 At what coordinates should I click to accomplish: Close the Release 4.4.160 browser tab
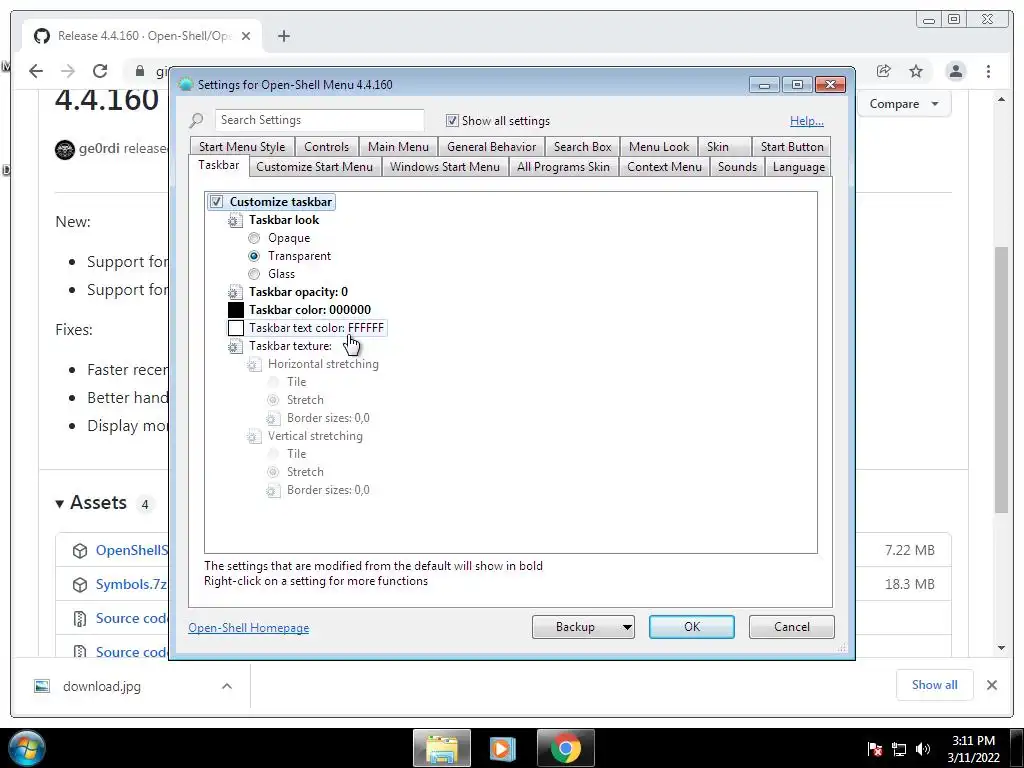(x=246, y=36)
